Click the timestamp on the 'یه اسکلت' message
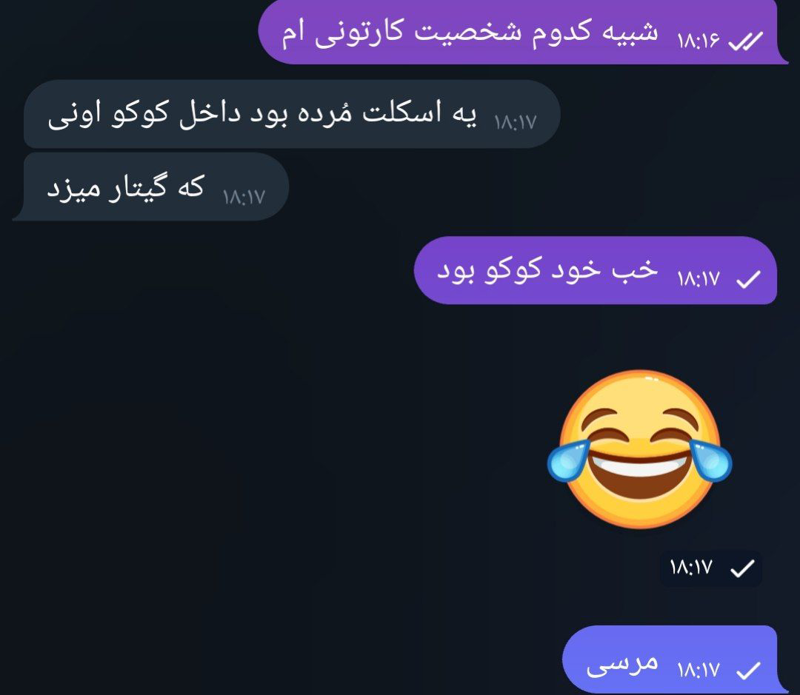The height and width of the screenshot is (695, 800). tap(515, 122)
